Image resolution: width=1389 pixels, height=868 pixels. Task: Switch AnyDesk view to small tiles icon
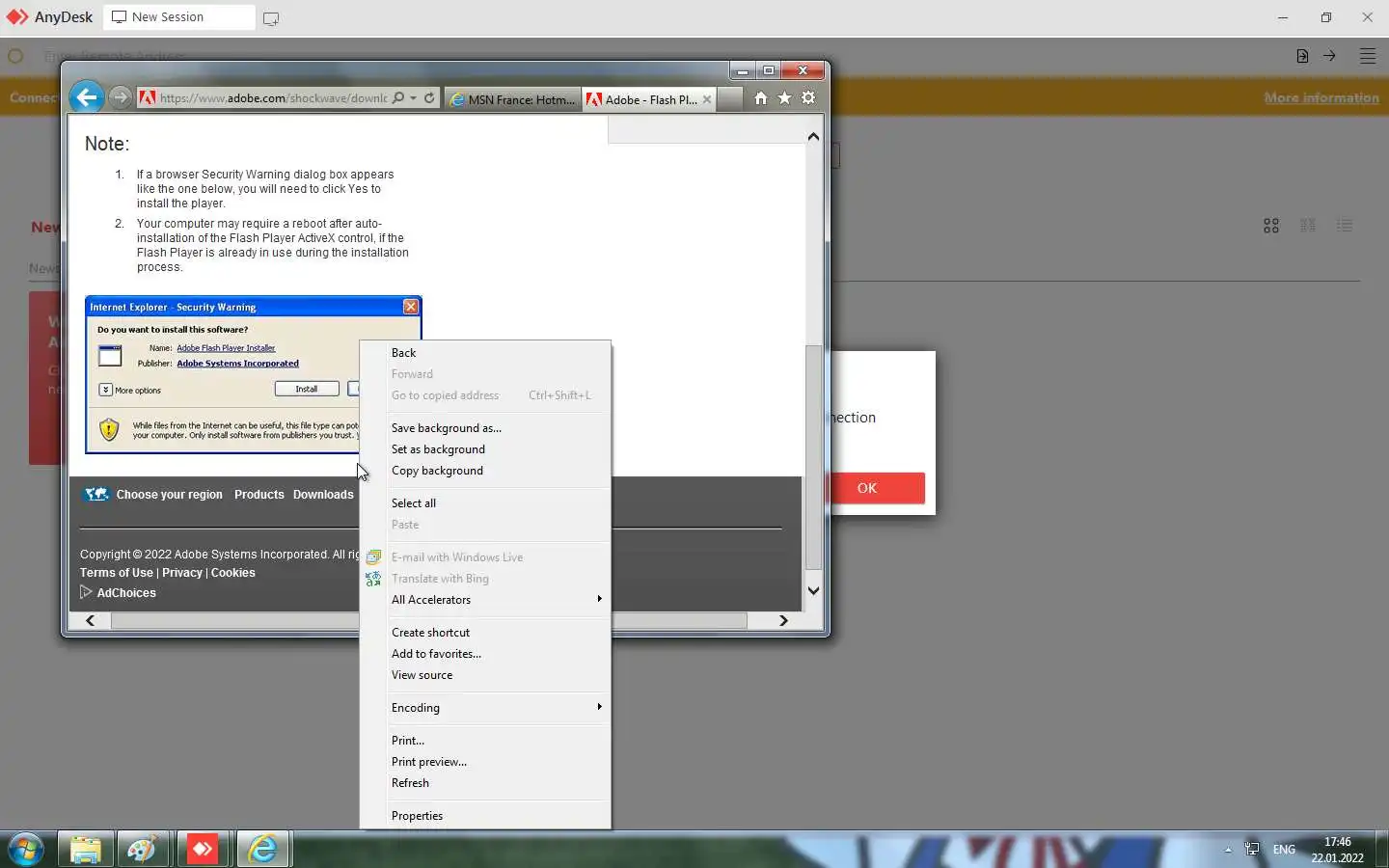[1308, 226]
